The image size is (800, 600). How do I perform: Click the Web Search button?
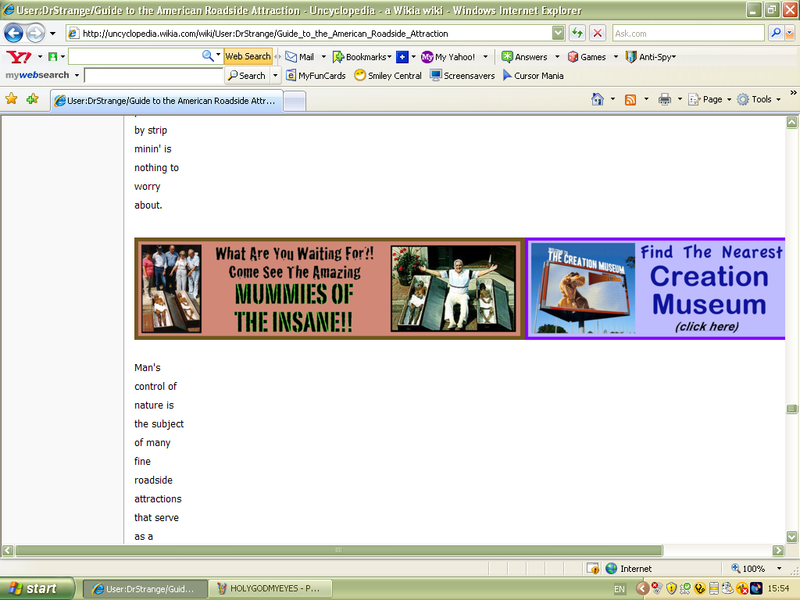tap(247, 57)
